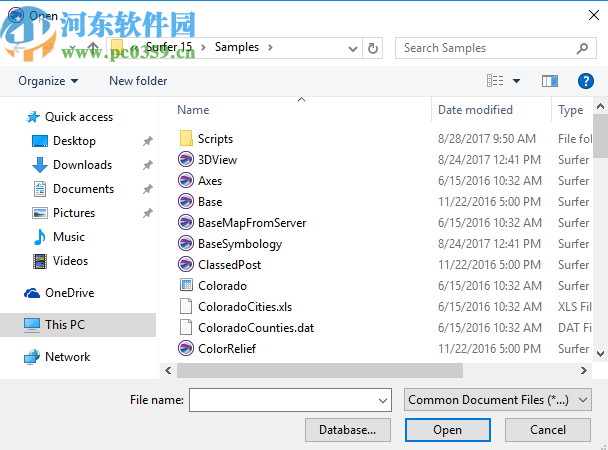
Task: Select This PC in navigation pane
Action: [x=78, y=325]
